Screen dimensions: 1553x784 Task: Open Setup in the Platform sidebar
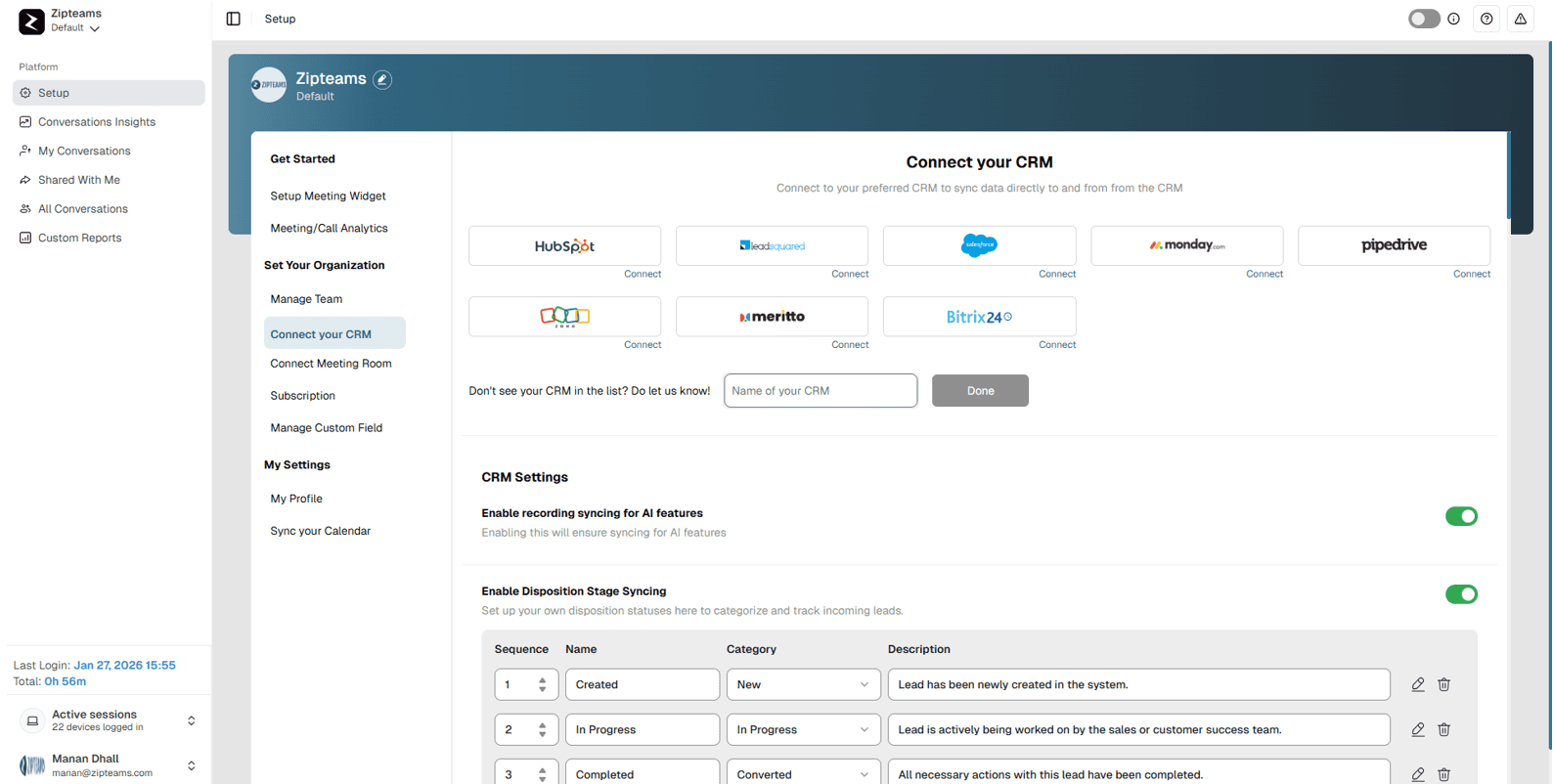click(109, 93)
